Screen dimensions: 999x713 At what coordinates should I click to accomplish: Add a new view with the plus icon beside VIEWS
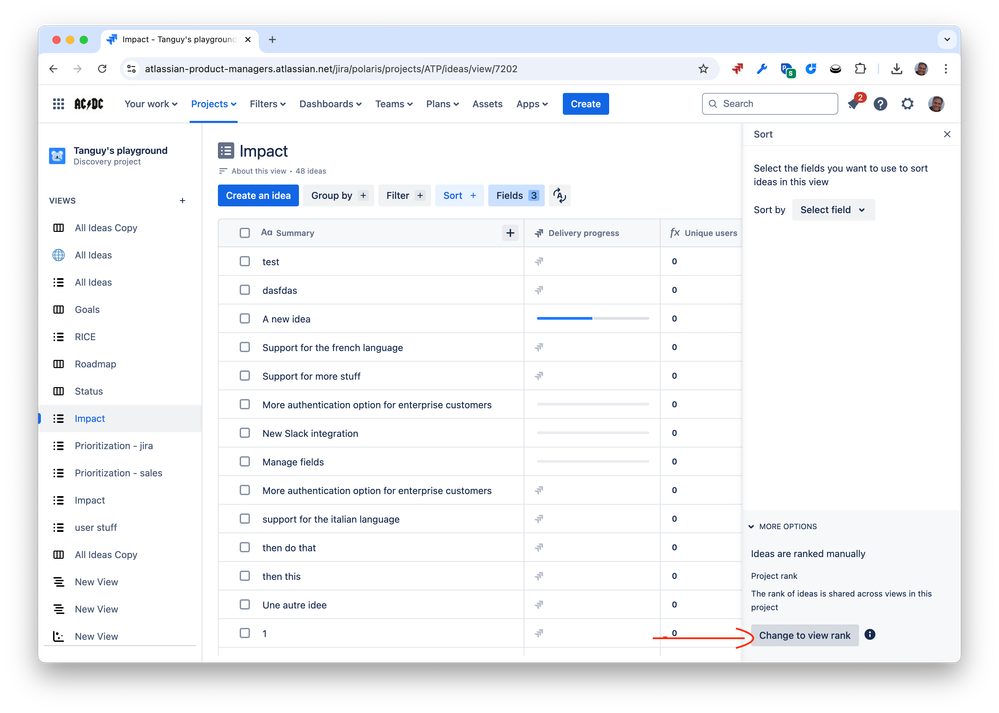[182, 201]
